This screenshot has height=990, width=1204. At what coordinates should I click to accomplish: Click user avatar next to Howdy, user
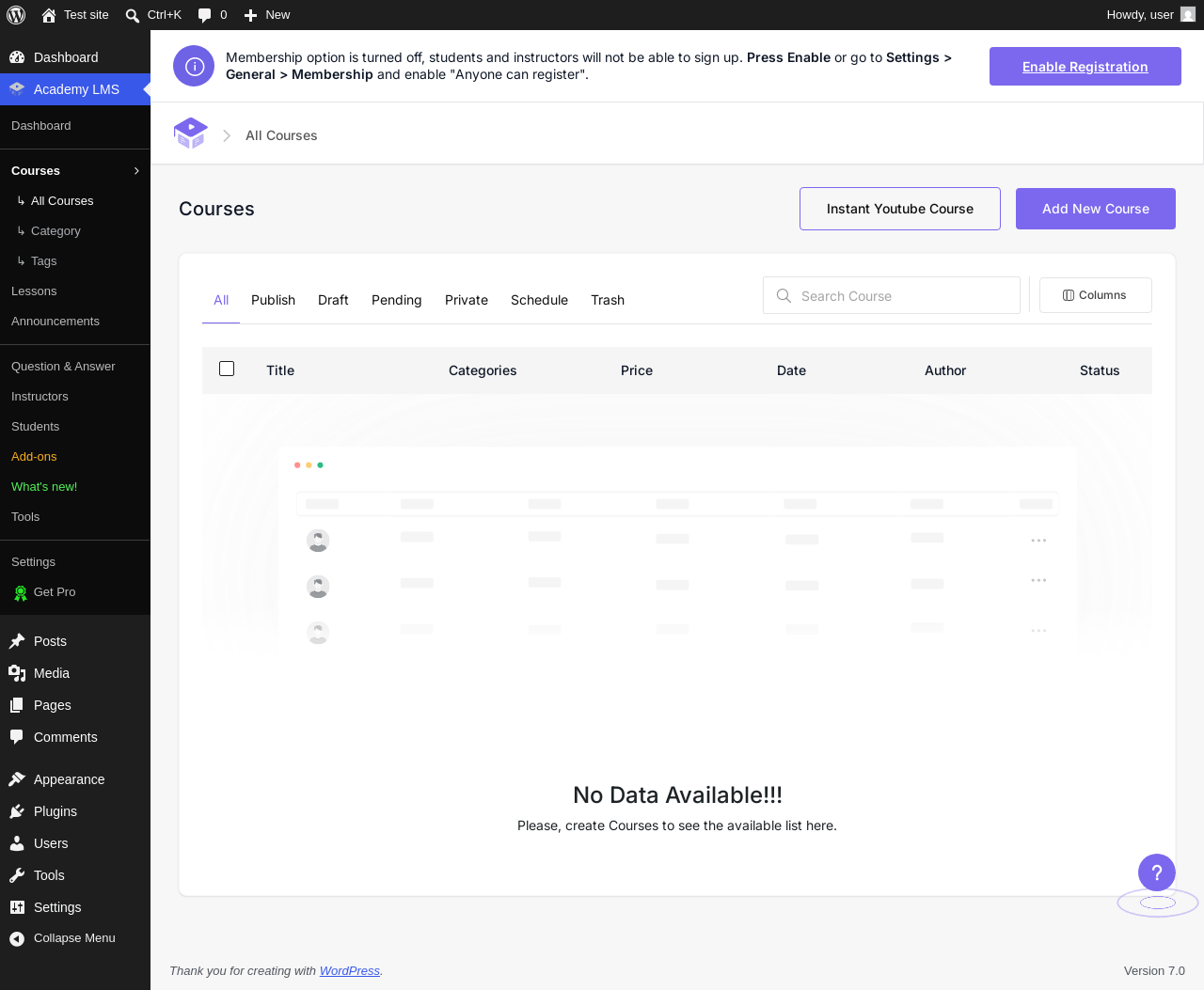[x=1188, y=15]
